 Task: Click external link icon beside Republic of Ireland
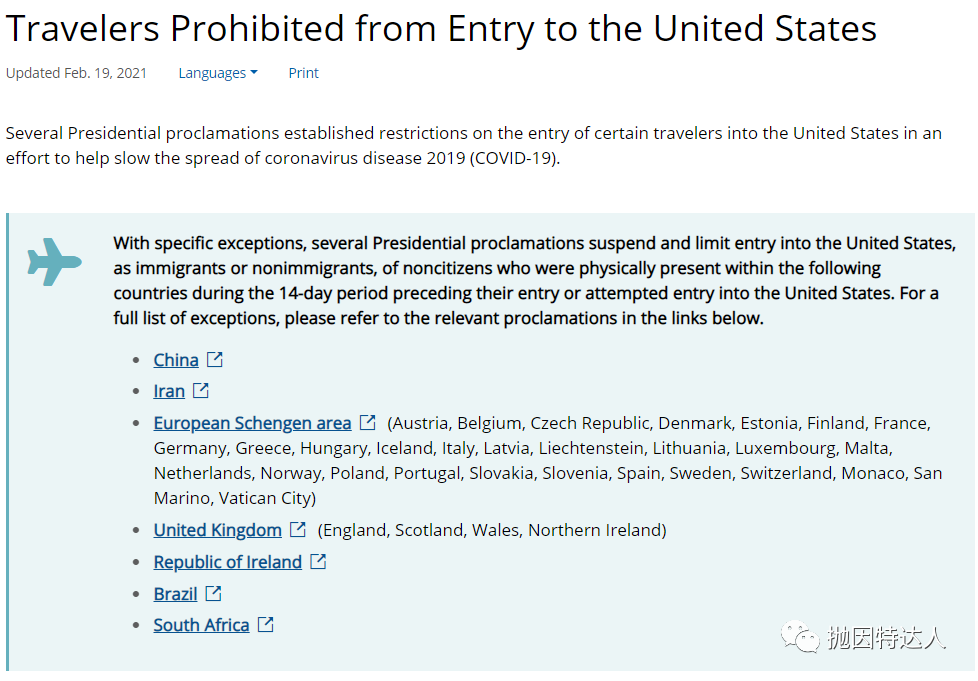318,561
